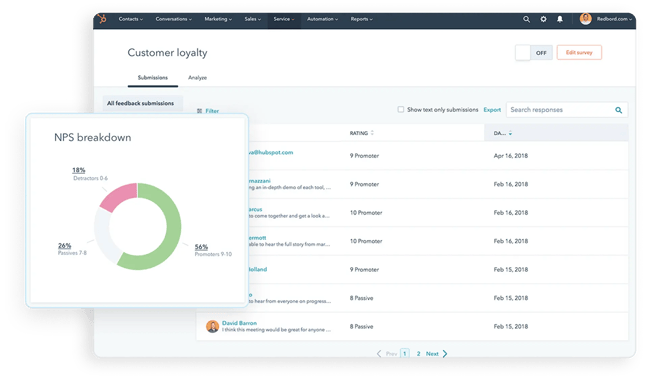Image resolution: width=646 pixels, height=379 pixels.
Task: Expand the Conversations menu
Action: point(173,19)
